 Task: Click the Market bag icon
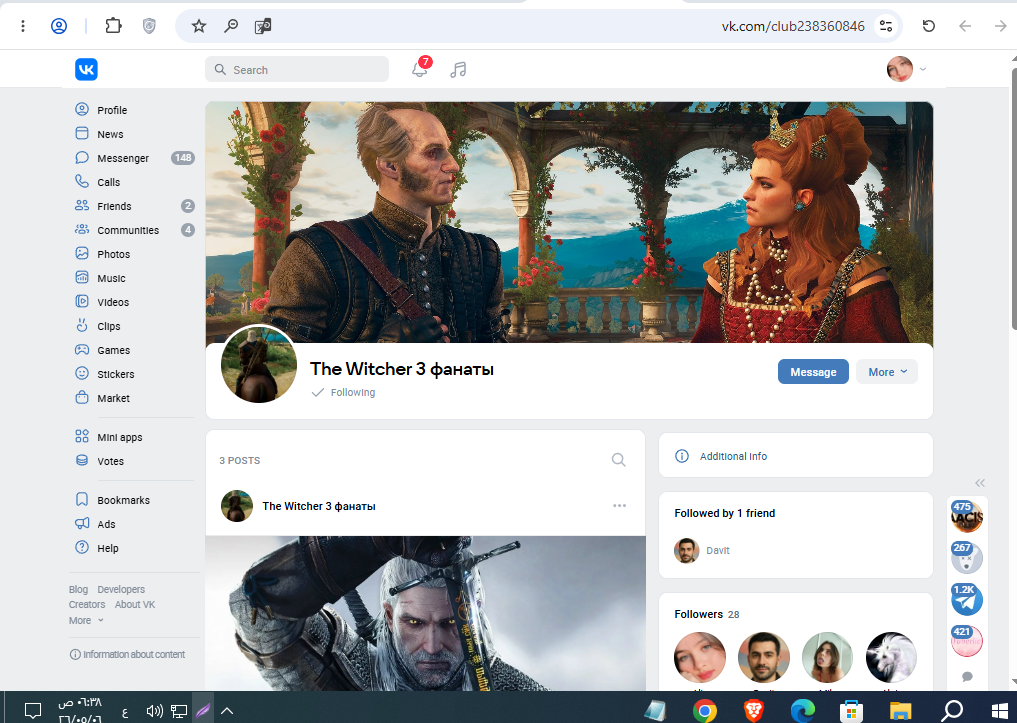click(x=82, y=397)
